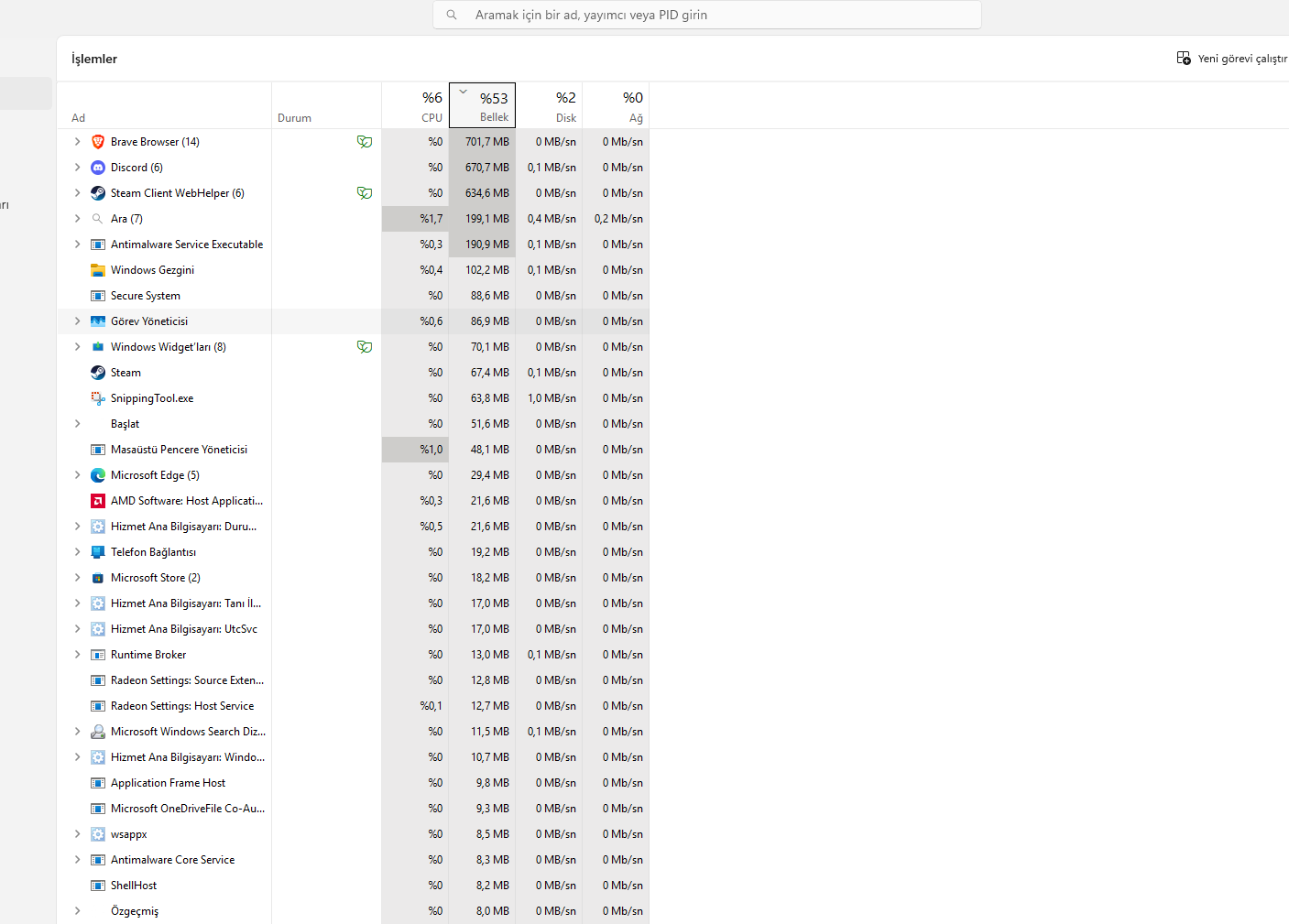
Task: Sort processes by Disk usage column
Action: coord(549,105)
